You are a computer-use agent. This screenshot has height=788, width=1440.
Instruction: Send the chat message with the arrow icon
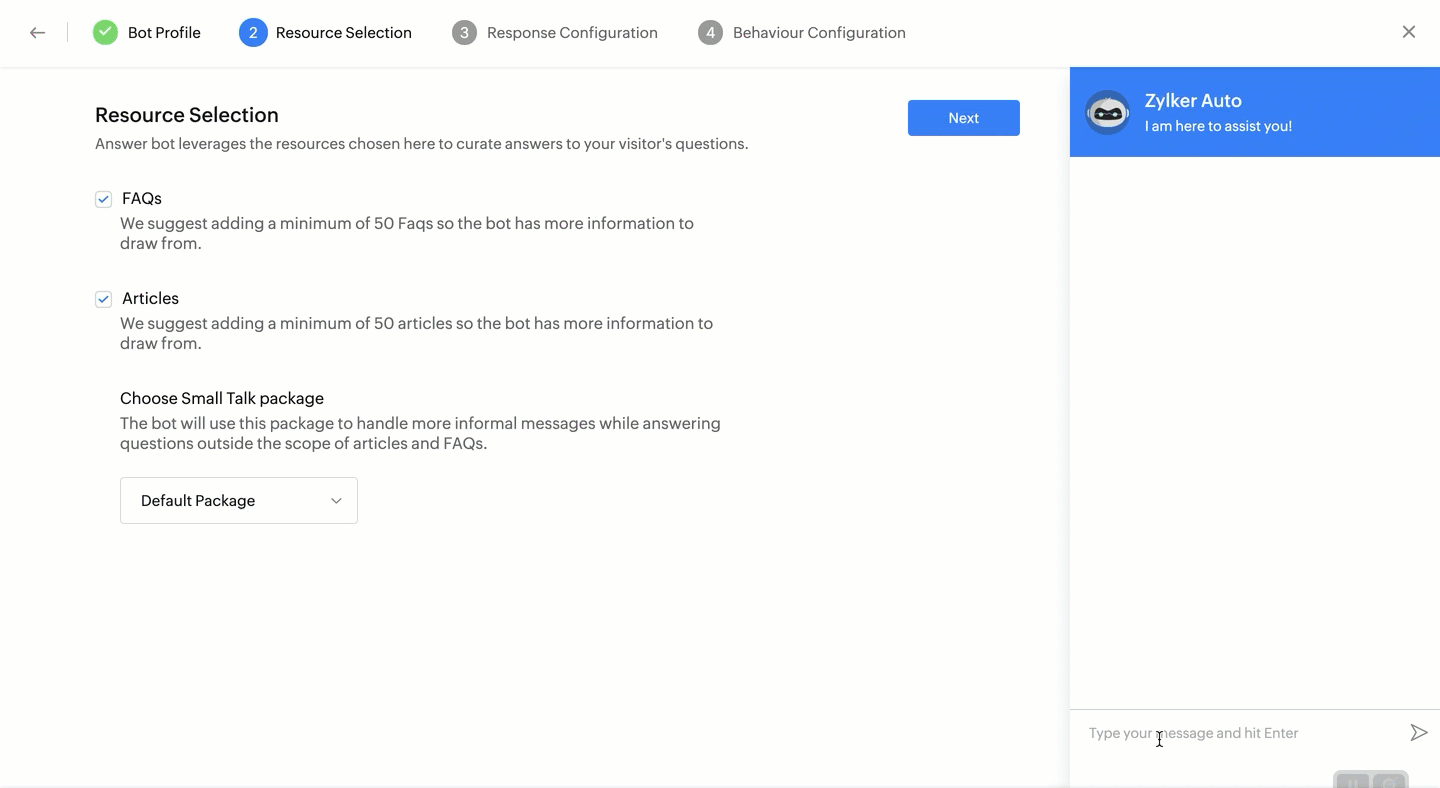click(1418, 733)
